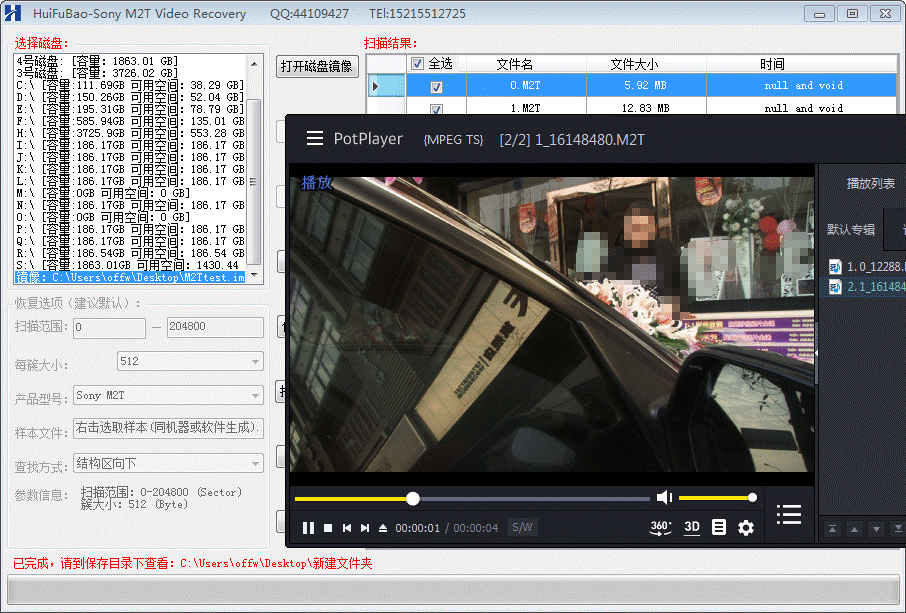Open the PotPlayer hamburger main menu

click(x=314, y=139)
